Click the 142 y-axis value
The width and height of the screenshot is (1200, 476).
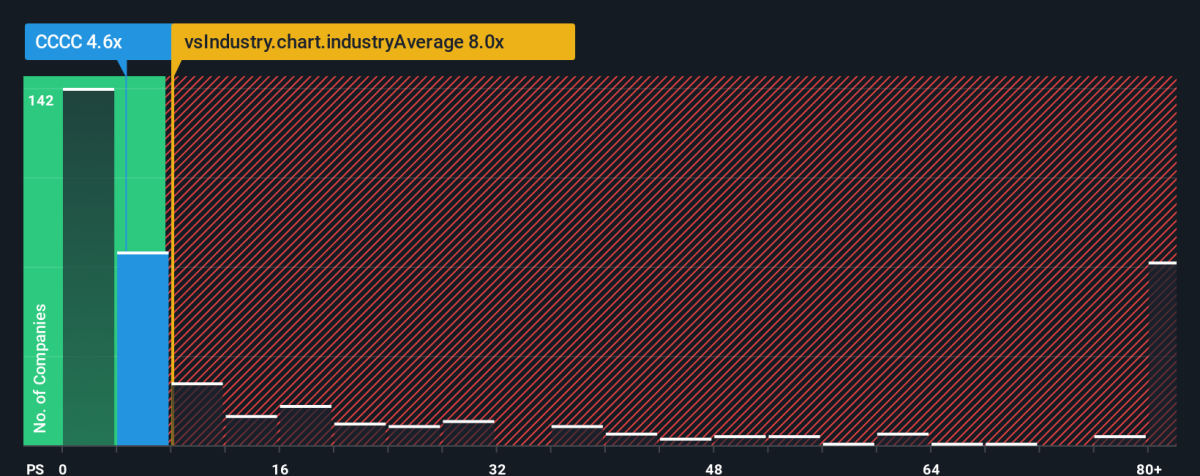coord(41,100)
